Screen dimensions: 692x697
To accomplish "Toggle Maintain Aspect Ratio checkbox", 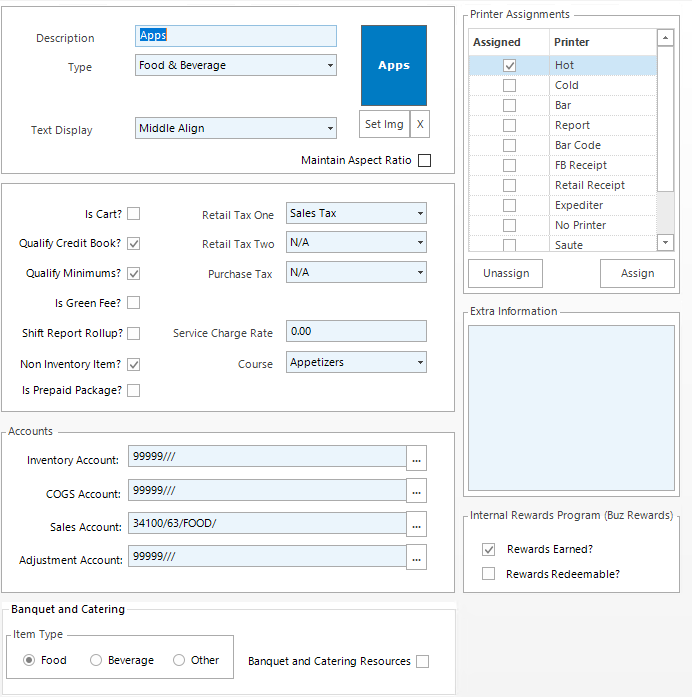I will pyautogui.click(x=424, y=160).
